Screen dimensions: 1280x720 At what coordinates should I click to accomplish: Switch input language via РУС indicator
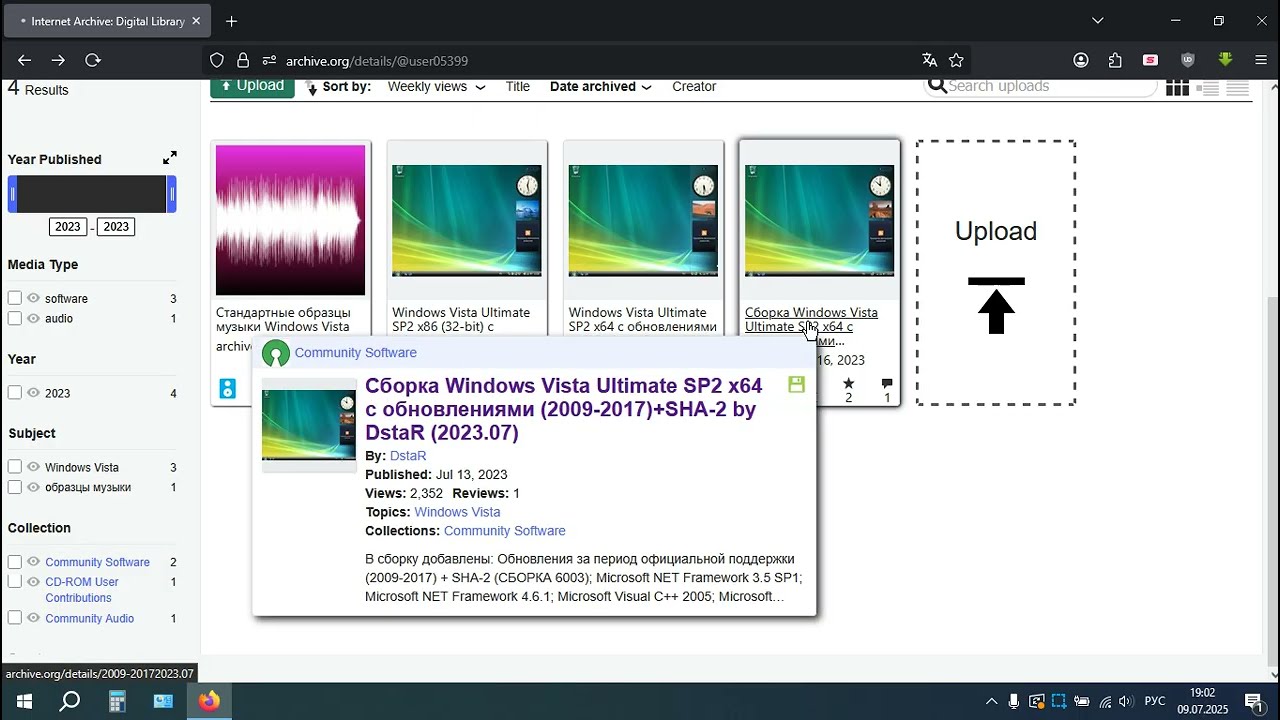1155,701
